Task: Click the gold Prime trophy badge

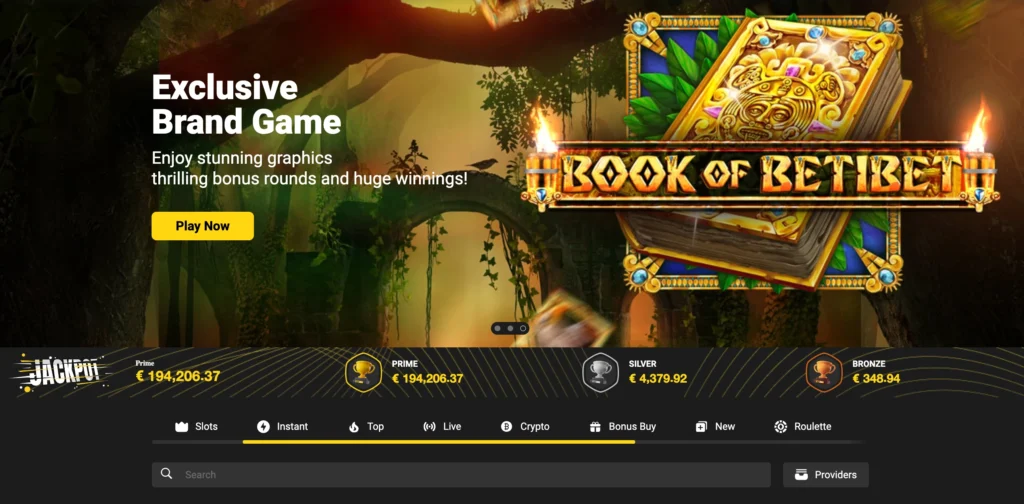Action: coord(363,373)
